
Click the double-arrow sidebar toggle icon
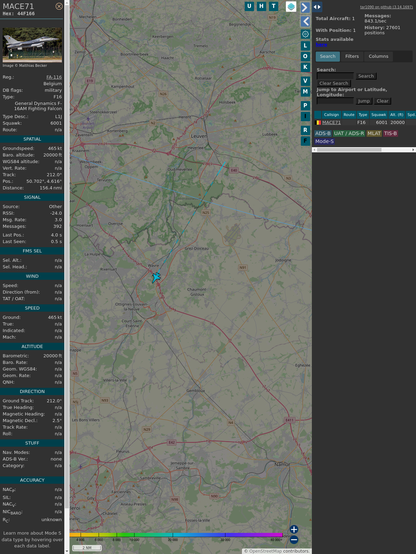[317, 7]
